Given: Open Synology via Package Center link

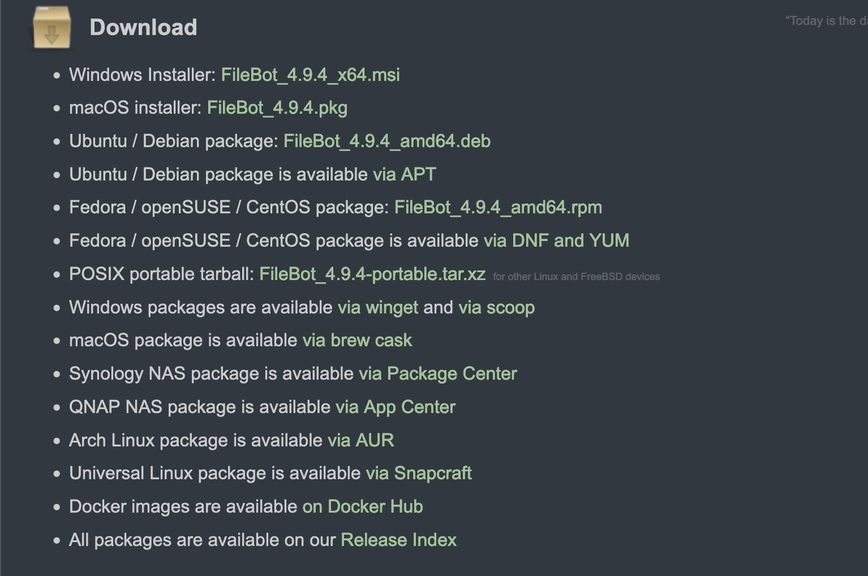Looking at the screenshot, I should pos(438,373).
